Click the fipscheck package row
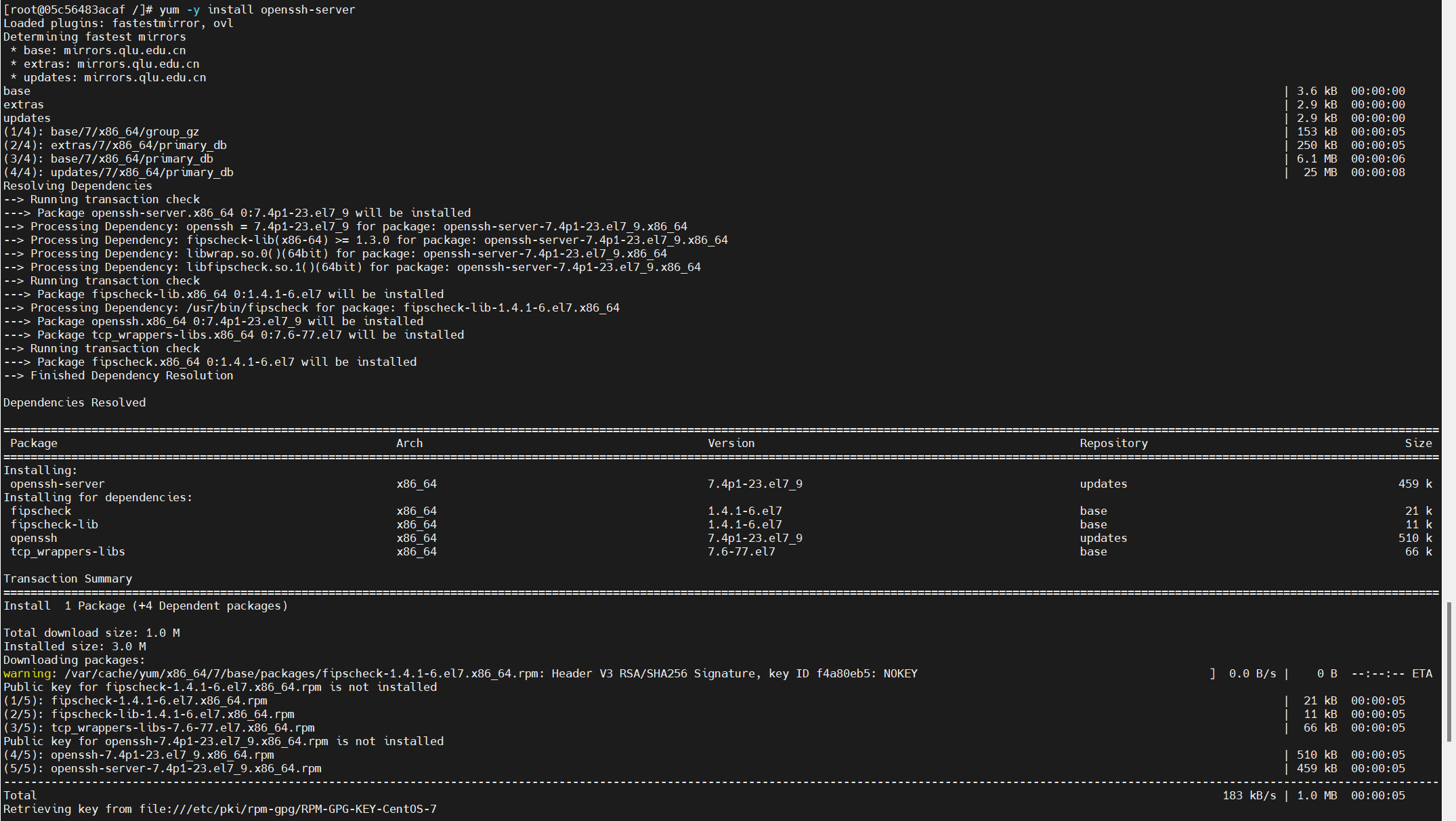The height and width of the screenshot is (821, 1456). (41, 511)
